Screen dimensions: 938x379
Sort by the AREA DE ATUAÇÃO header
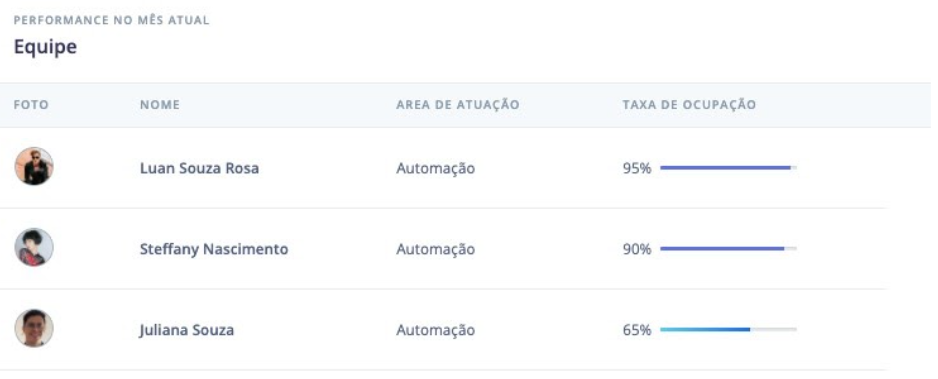(x=458, y=105)
